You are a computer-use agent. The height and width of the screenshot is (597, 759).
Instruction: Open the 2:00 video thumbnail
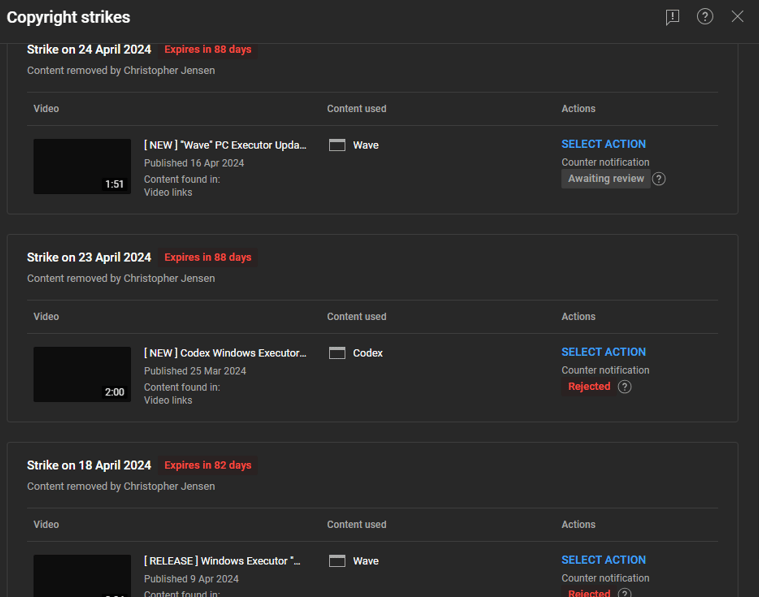coord(82,374)
